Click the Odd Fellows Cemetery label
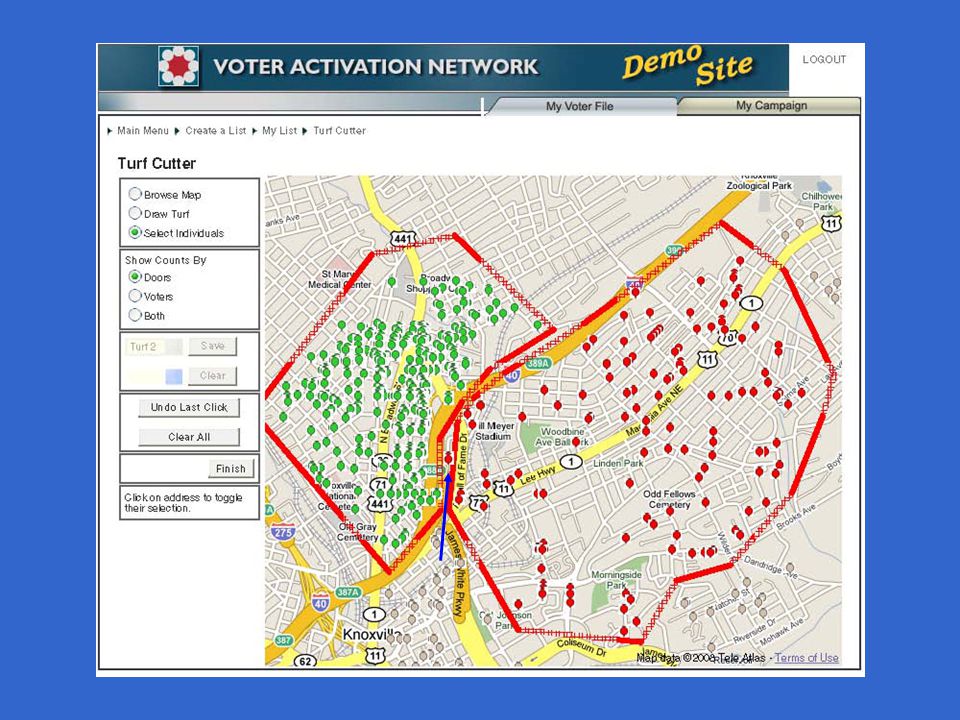The height and width of the screenshot is (720, 960). point(669,499)
